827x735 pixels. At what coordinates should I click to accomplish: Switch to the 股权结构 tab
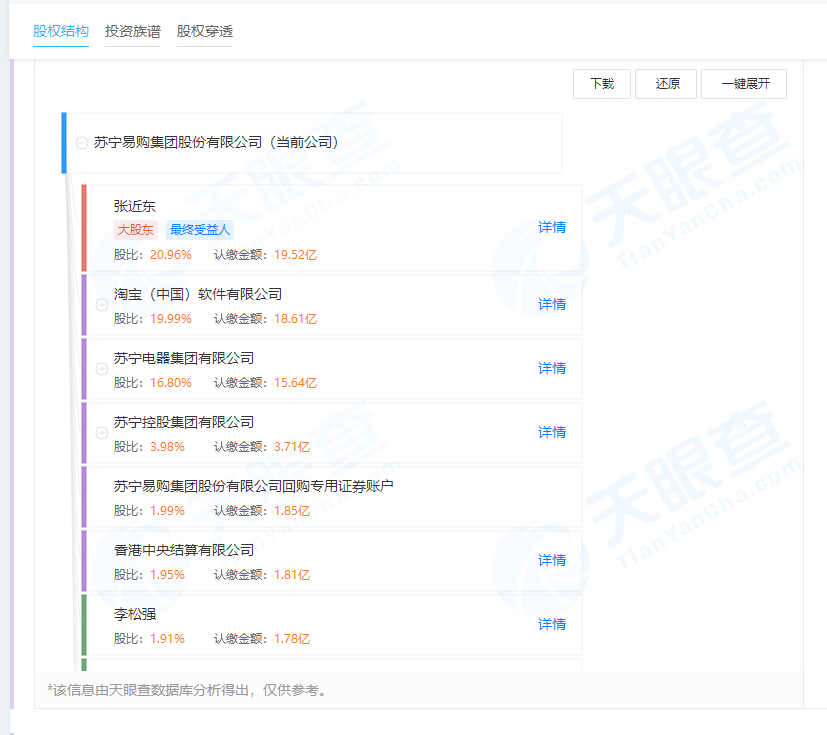point(61,31)
